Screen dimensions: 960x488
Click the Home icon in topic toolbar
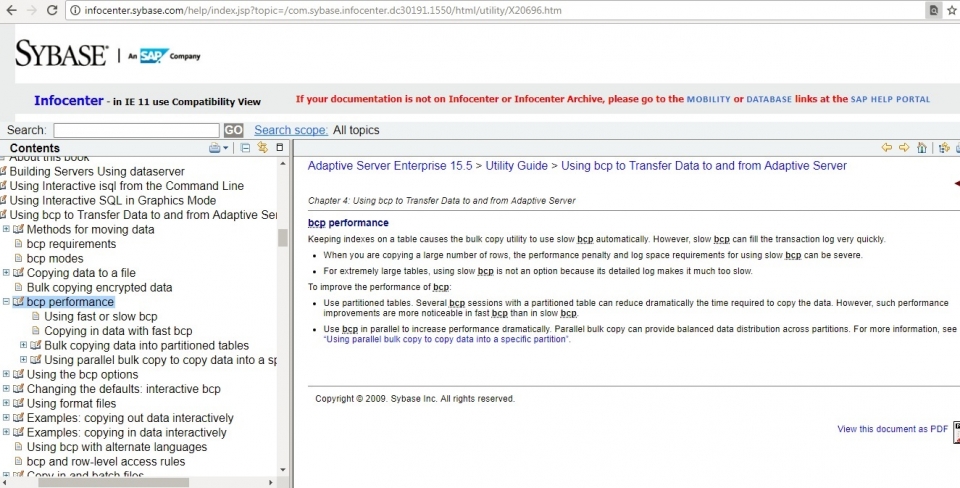click(922, 148)
